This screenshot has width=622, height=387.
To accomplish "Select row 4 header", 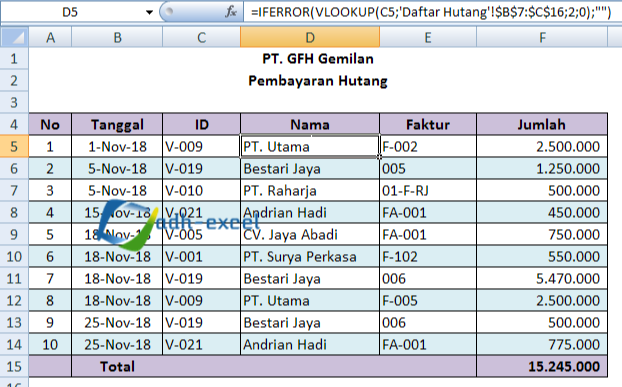I will pos(14,125).
